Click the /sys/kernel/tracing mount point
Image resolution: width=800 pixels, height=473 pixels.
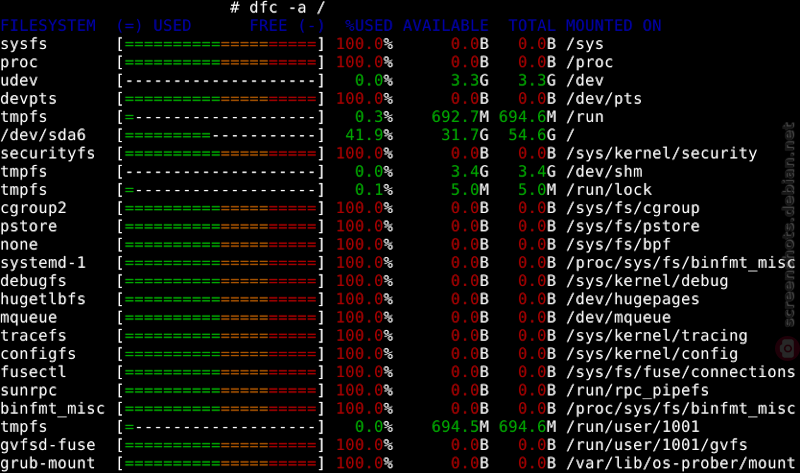[657, 336]
